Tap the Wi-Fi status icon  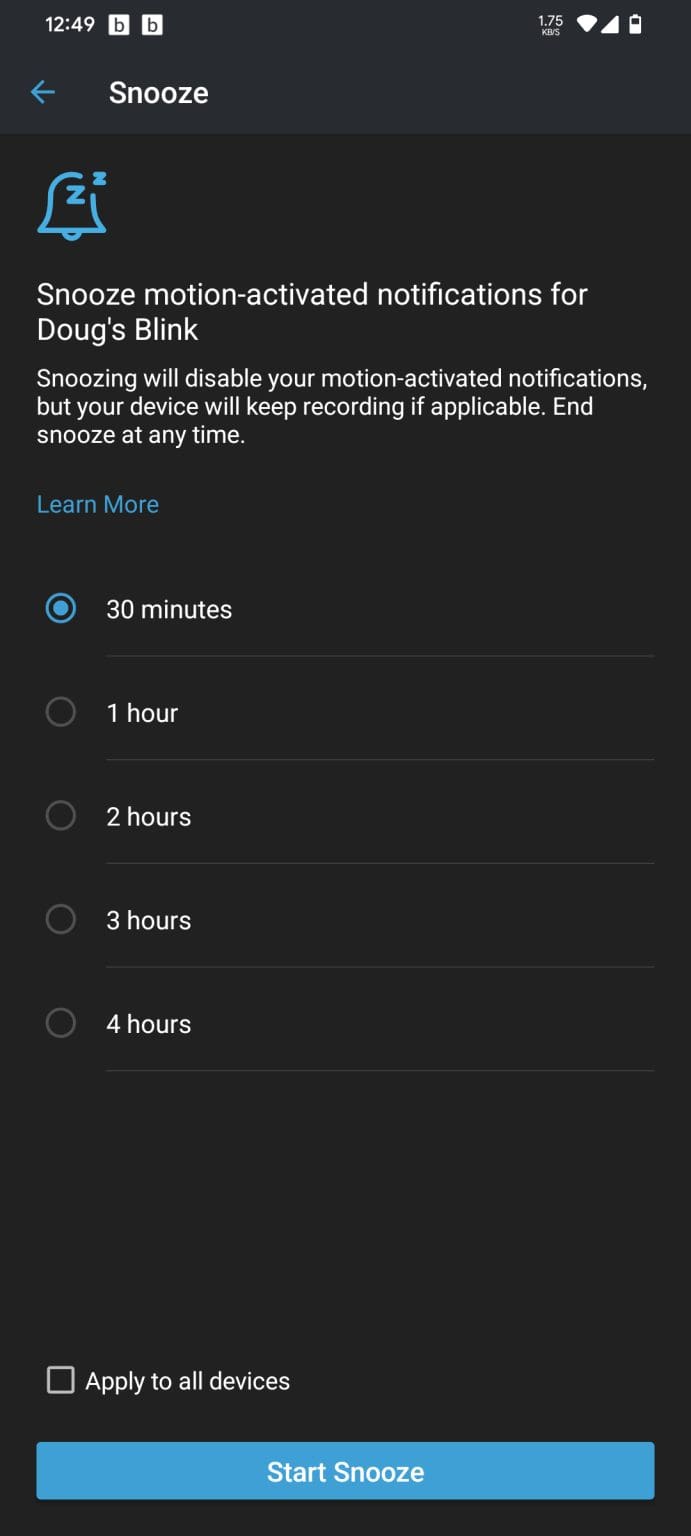pos(587,25)
